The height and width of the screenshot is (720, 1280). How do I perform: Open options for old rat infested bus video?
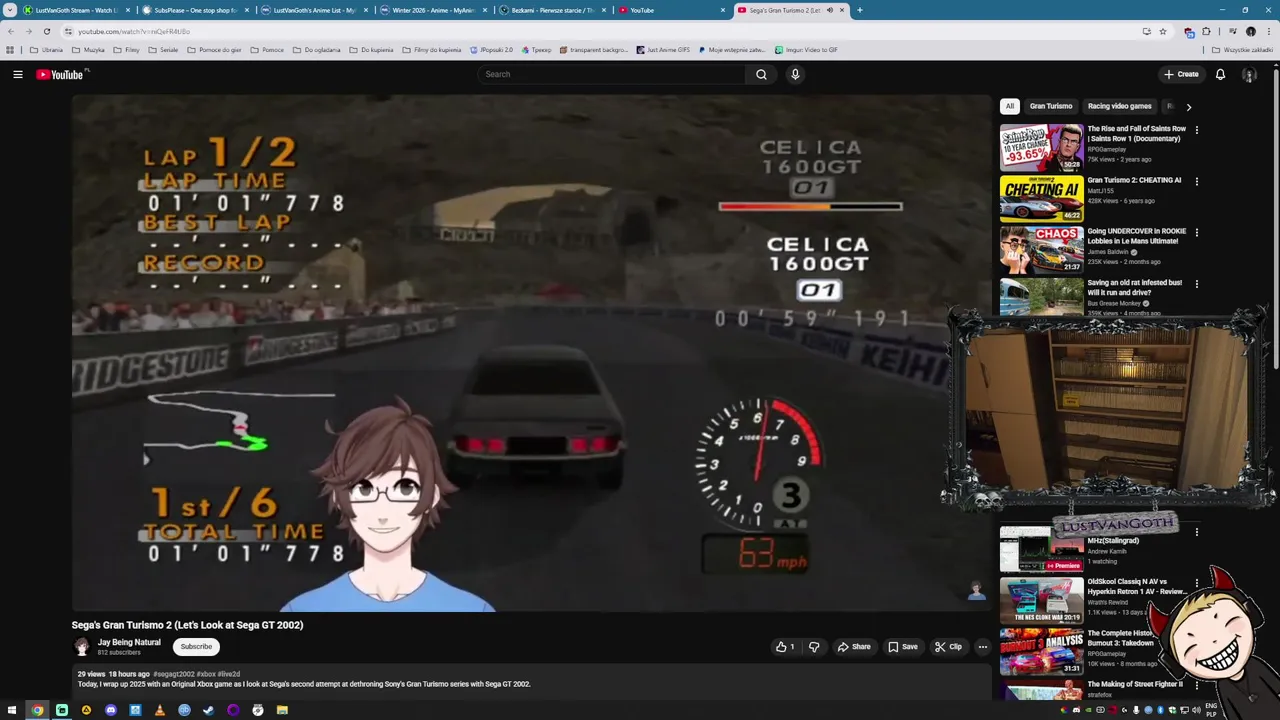[x=1196, y=283]
